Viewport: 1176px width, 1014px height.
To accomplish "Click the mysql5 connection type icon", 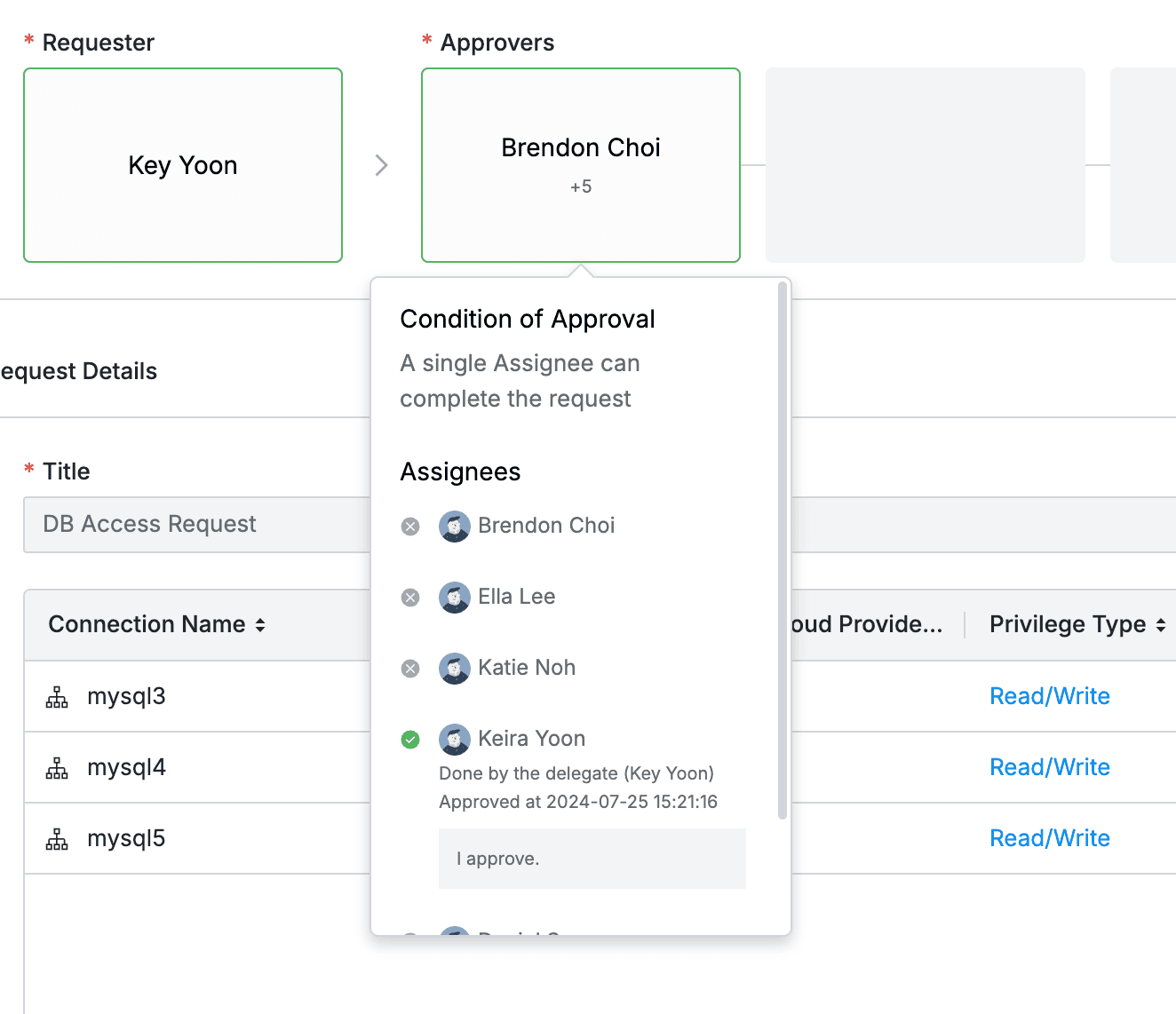I will [x=57, y=838].
